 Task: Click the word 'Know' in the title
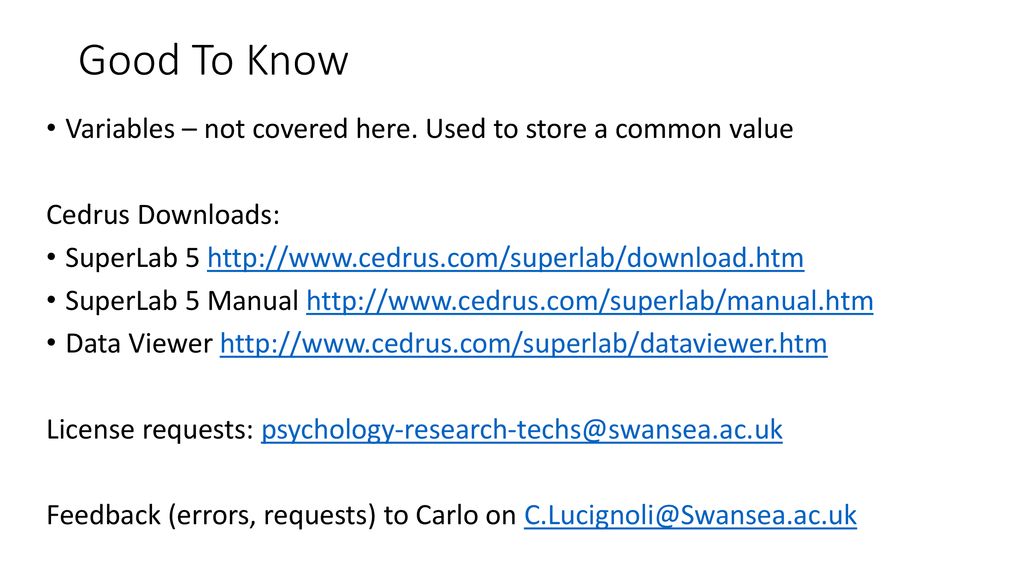coord(298,60)
